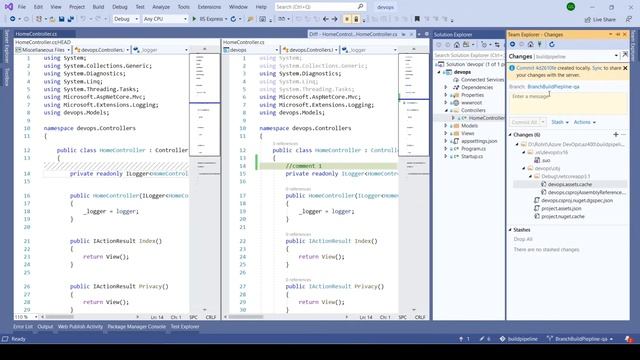Click the search magnifier icon in title bar
This screenshot has height=360, width=640.
(360, 7)
